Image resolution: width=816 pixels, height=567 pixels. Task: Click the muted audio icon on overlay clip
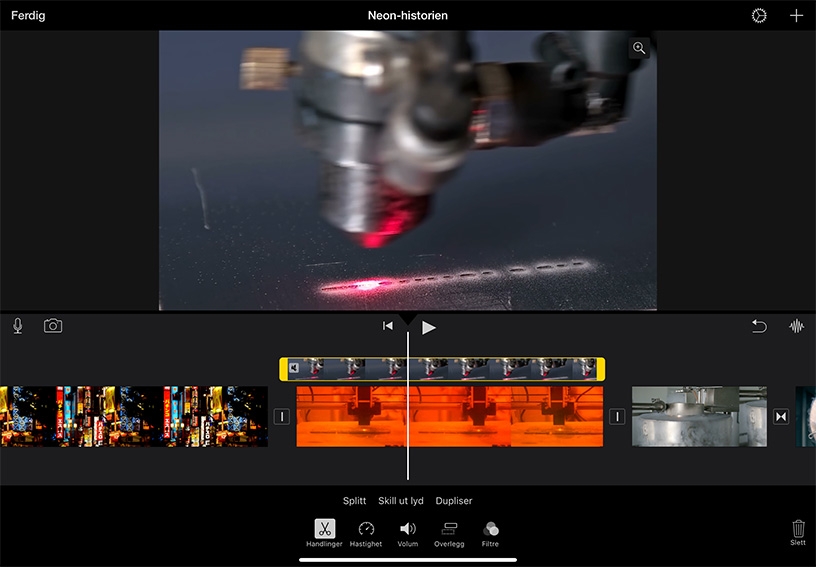click(x=294, y=368)
